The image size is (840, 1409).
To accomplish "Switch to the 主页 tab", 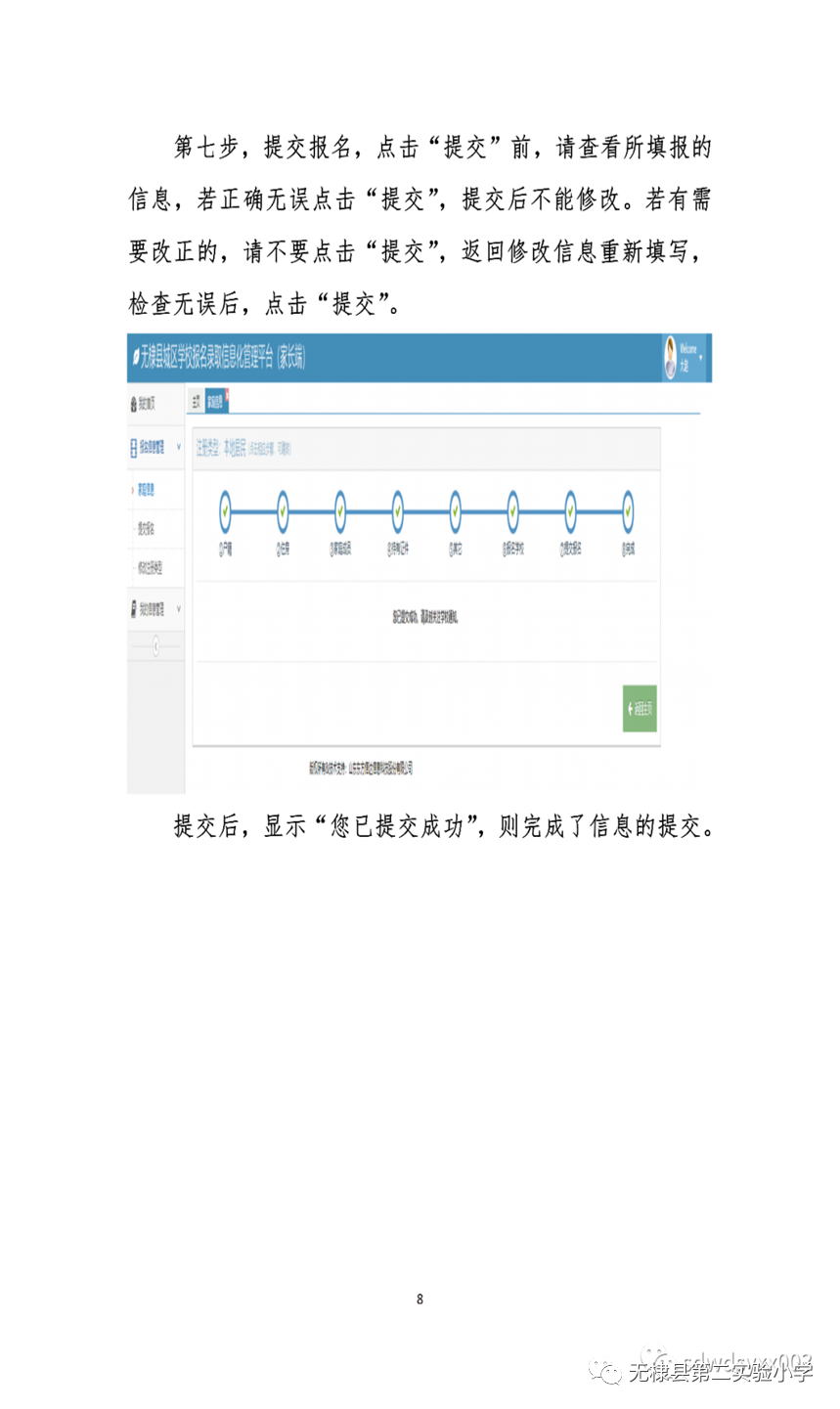I will [196, 402].
